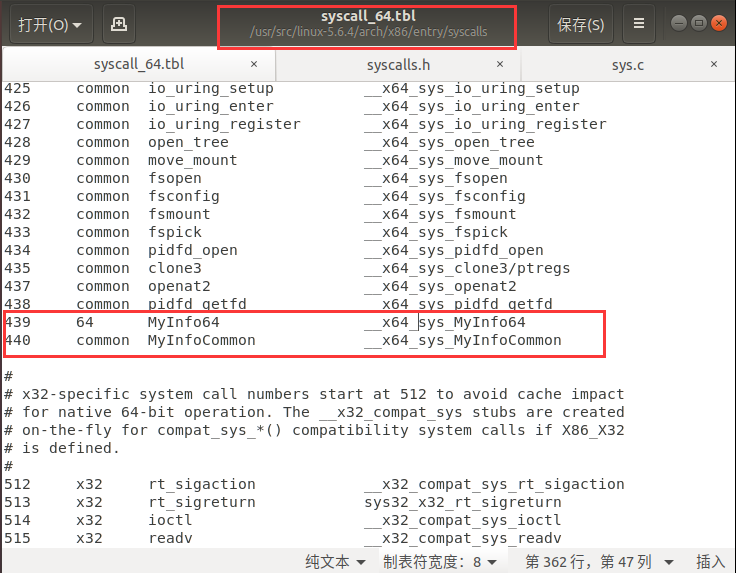The width and height of the screenshot is (736, 573).
Task: Close the syscalls.h tab
Action: pyautogui.click(x=500, y=64)
